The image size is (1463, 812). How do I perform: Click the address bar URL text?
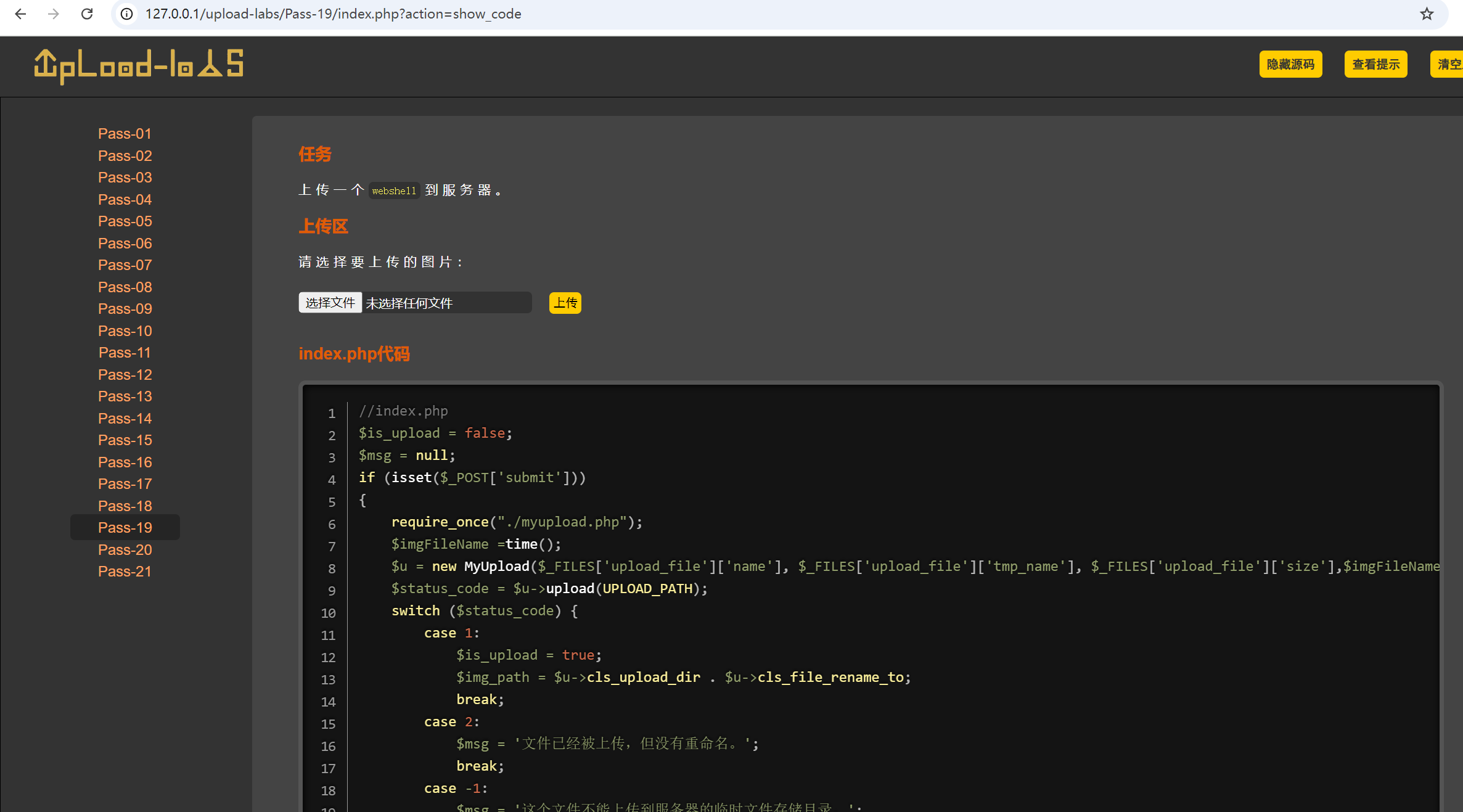[333, 14]
